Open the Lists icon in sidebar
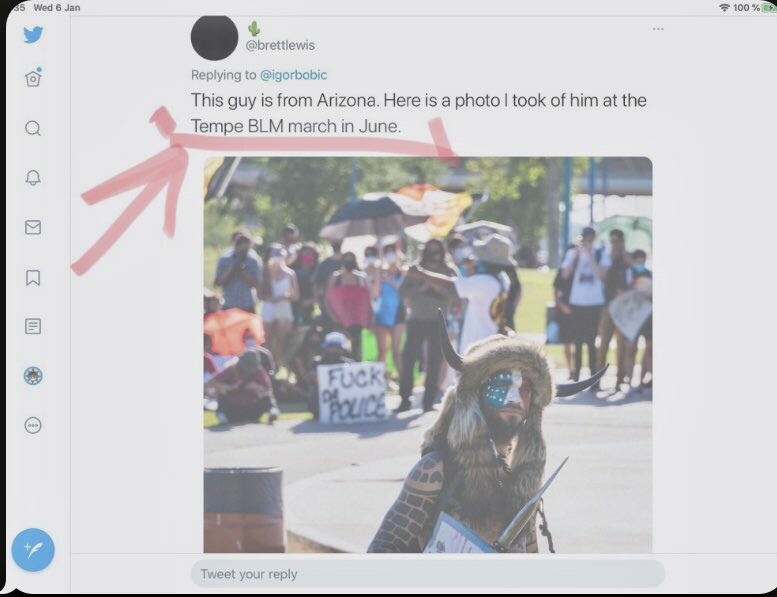777x597 pixels. (x=33, y=326)
